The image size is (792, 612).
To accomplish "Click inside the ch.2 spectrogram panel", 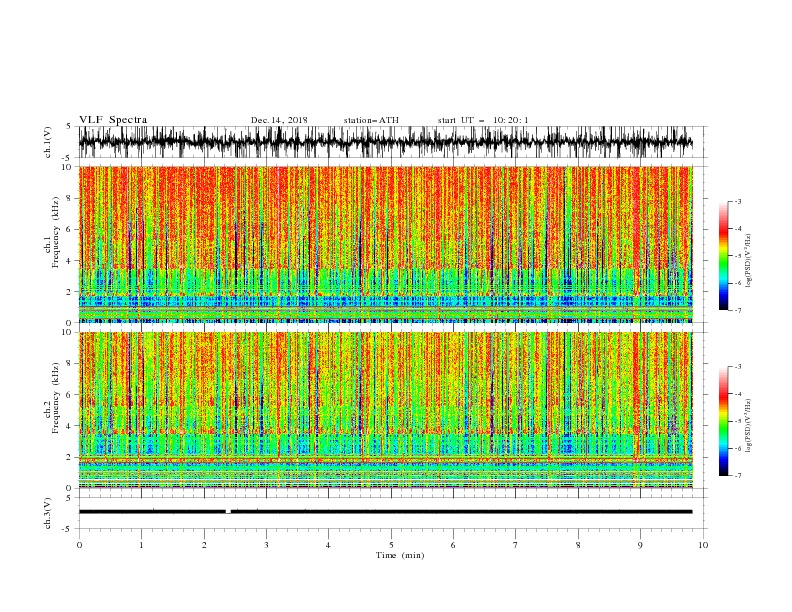I will point(385,410).
